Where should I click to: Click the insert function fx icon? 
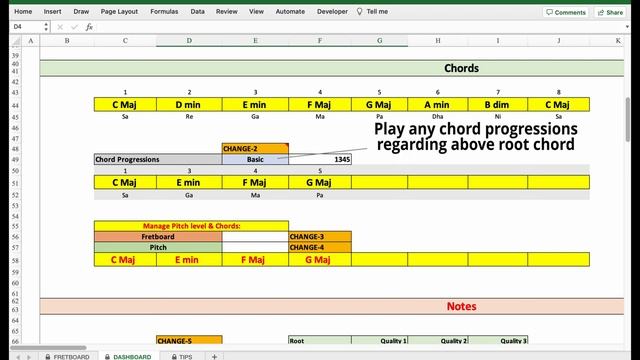pyautogui.click(x=89, y=27)
